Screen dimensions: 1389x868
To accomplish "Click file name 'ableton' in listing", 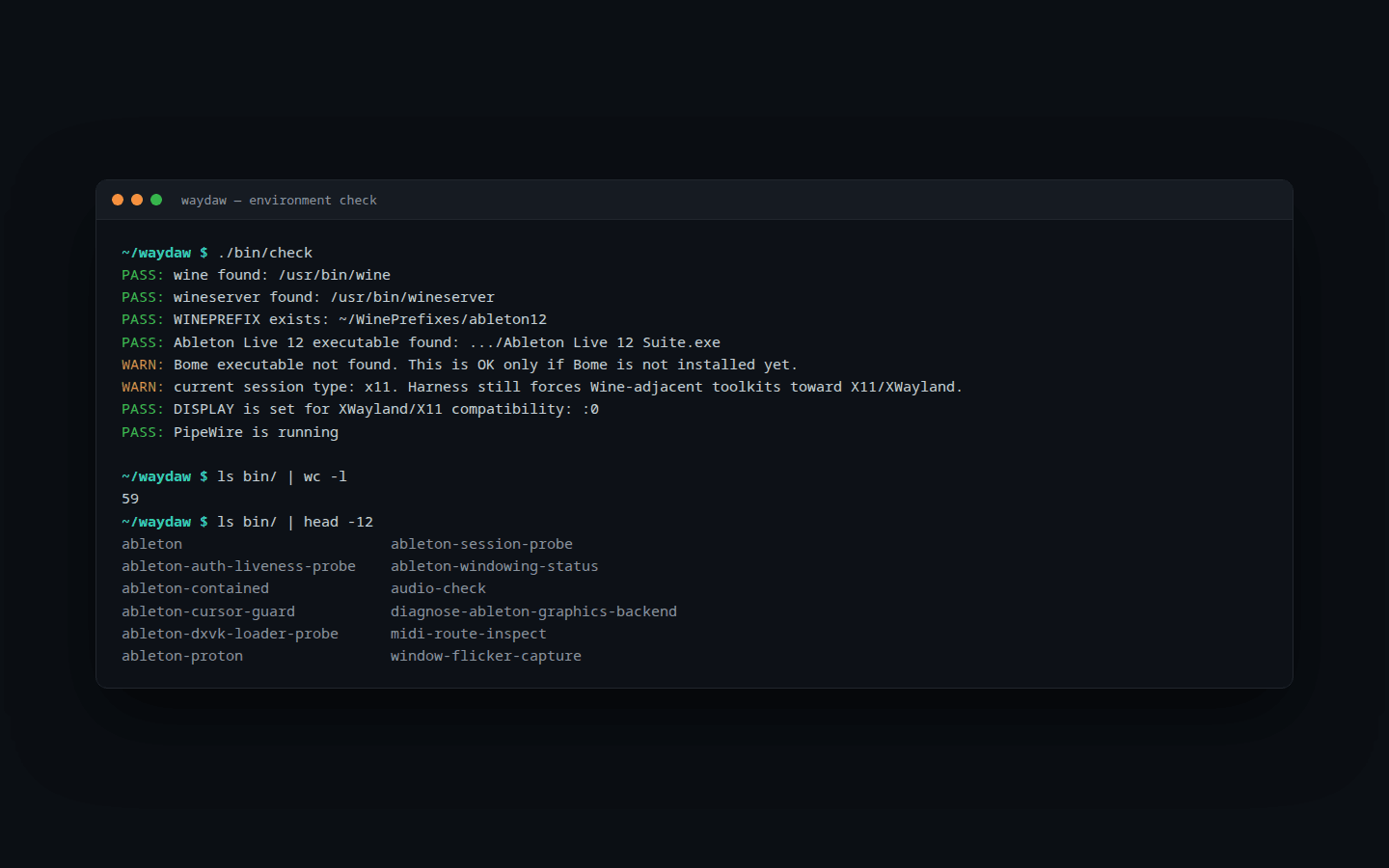I will coord(151,544).
